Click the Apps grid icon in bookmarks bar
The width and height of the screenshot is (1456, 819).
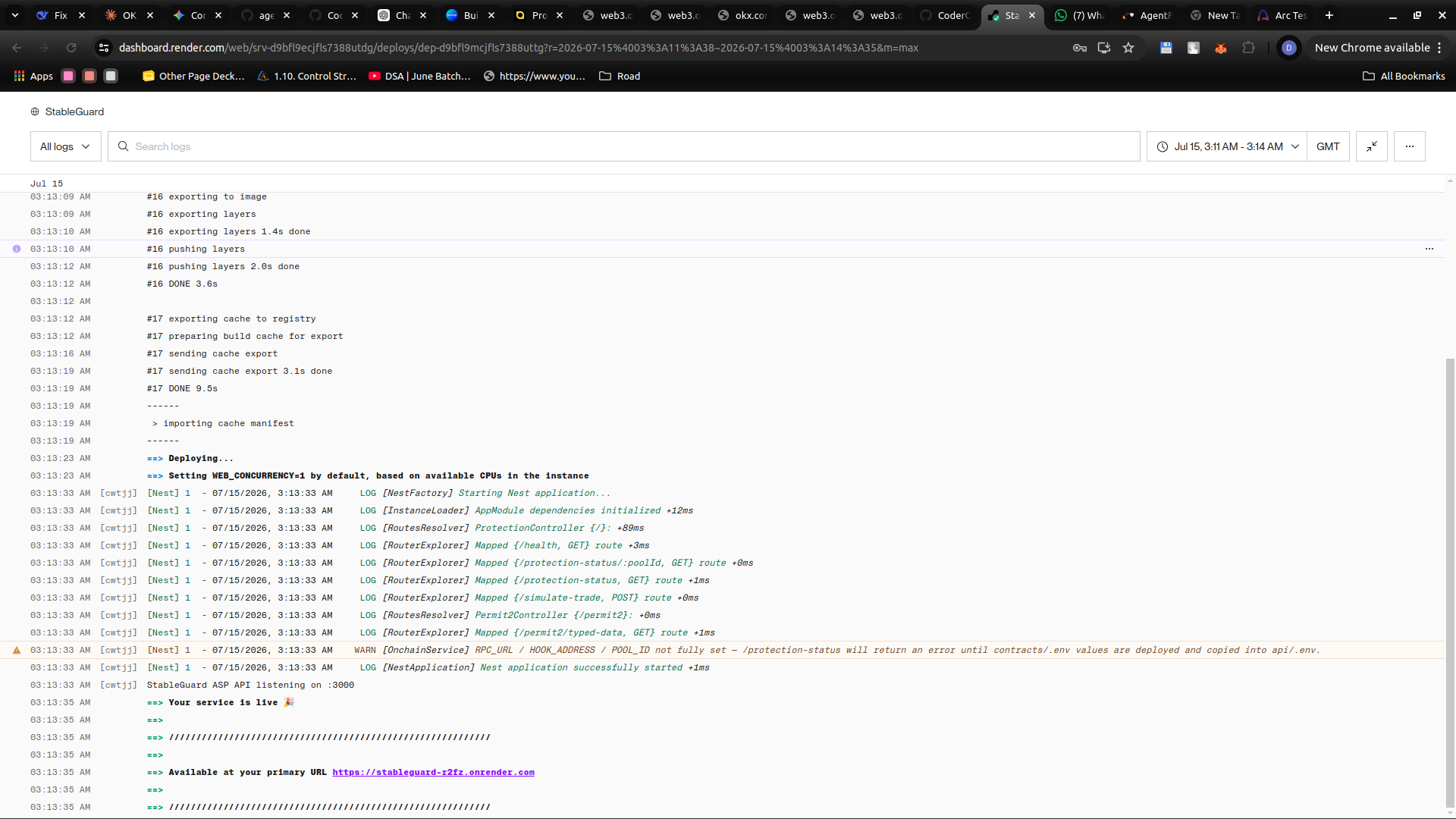tap(20, 76)
